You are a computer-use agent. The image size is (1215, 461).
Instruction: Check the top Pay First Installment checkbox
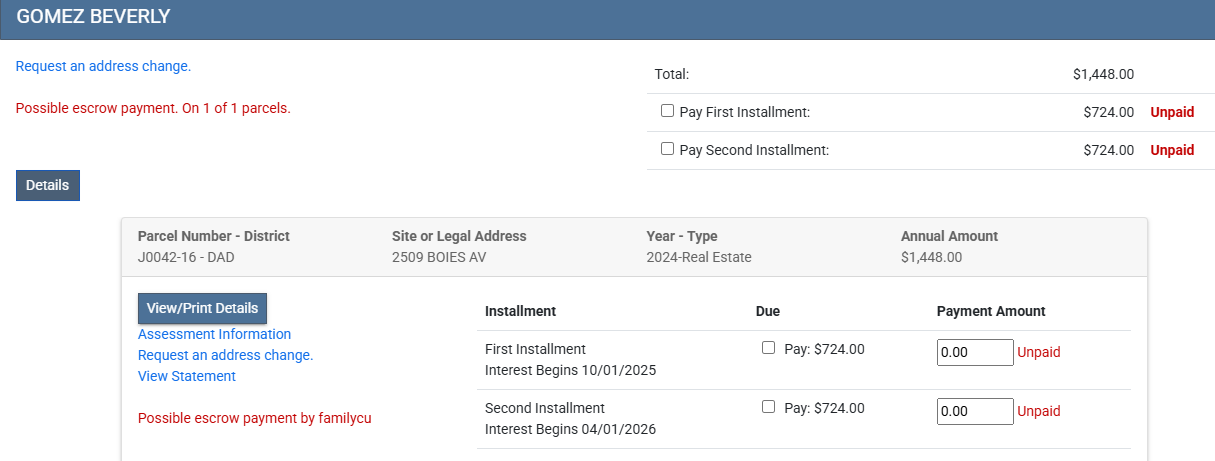667,112
